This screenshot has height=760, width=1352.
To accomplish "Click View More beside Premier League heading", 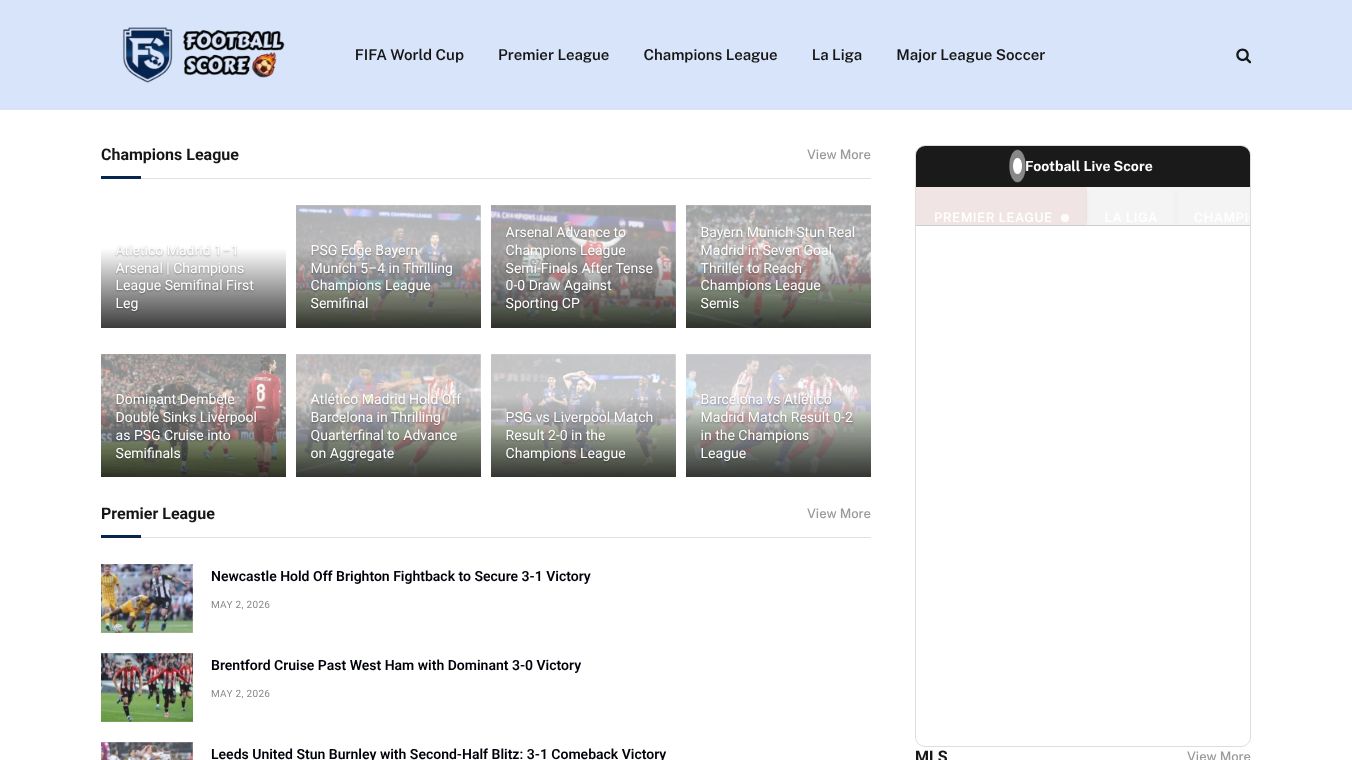I will tap(838, 513).
